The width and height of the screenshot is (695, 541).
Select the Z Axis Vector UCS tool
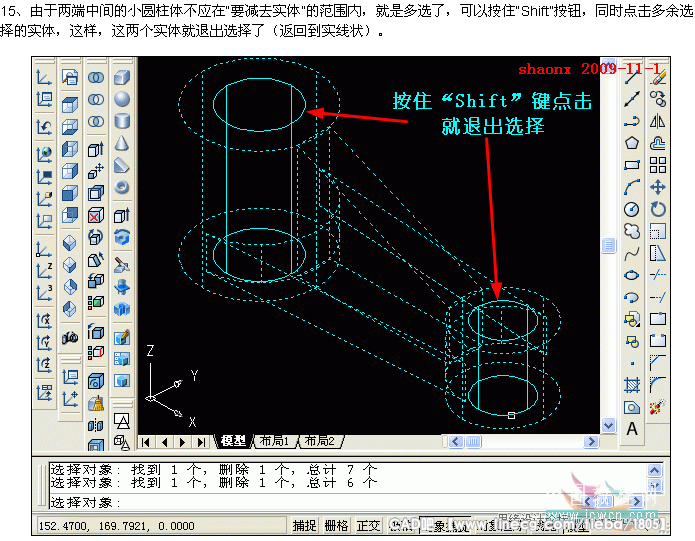[44, 270]
